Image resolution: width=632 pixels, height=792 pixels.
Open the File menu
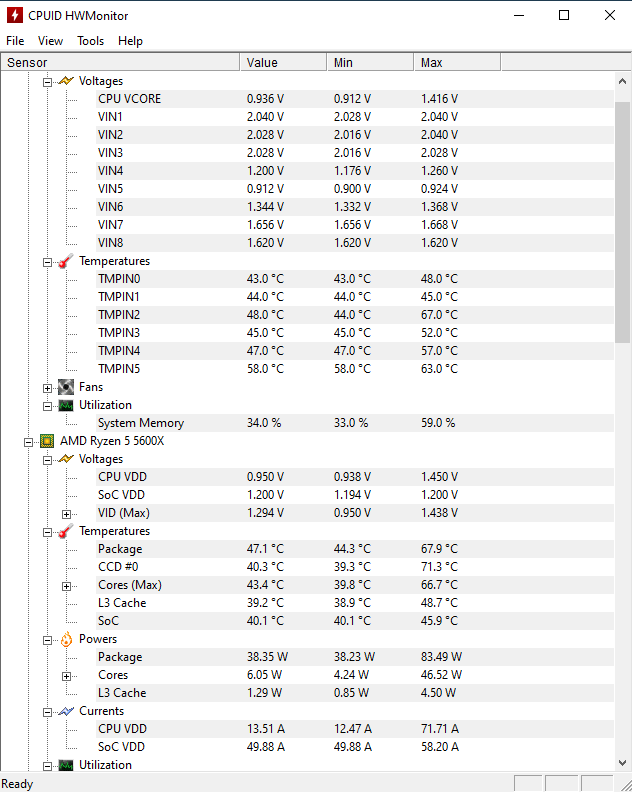coord(15,41)
